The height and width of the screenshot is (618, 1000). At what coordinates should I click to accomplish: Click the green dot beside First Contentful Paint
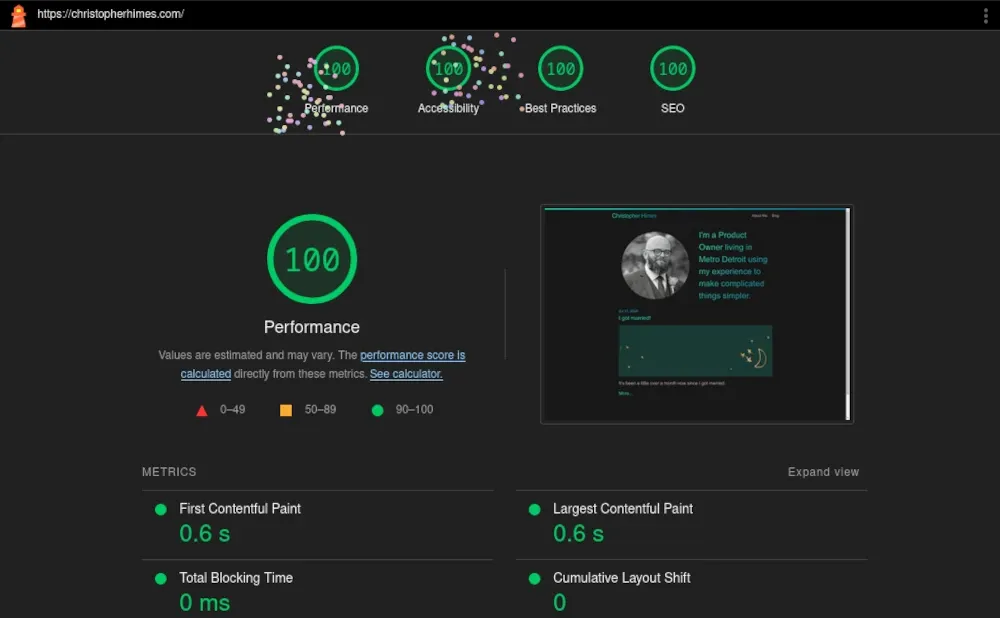click(159, 509)
